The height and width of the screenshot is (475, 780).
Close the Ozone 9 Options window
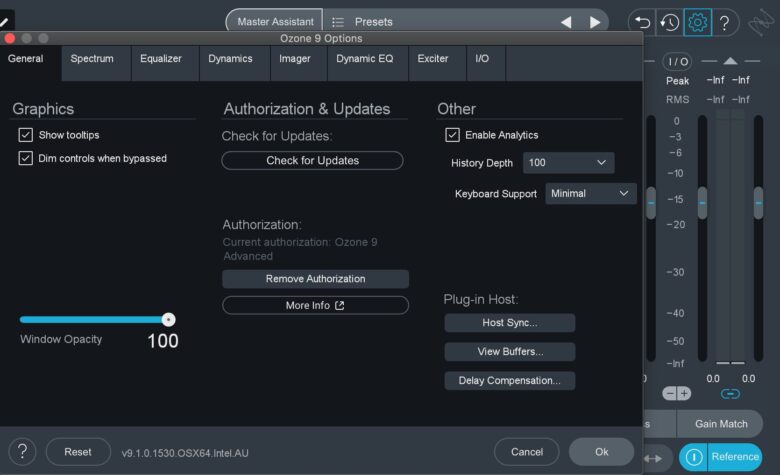pos(9,38)
